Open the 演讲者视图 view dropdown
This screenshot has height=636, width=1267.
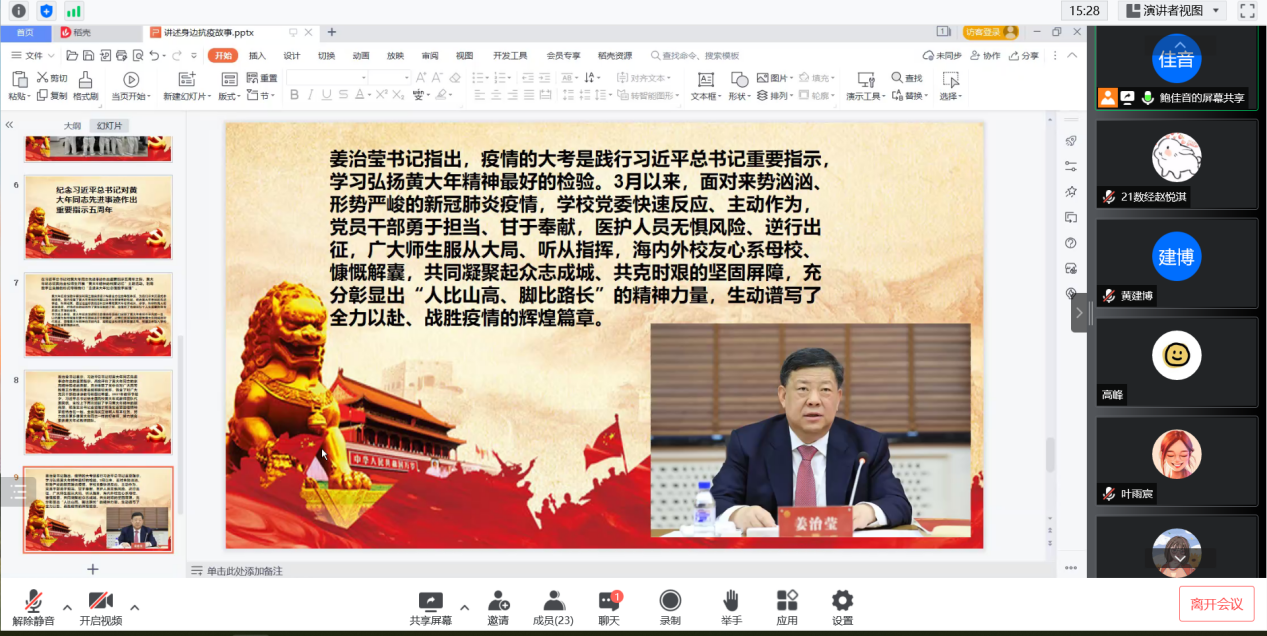(x=1173, y=11)
